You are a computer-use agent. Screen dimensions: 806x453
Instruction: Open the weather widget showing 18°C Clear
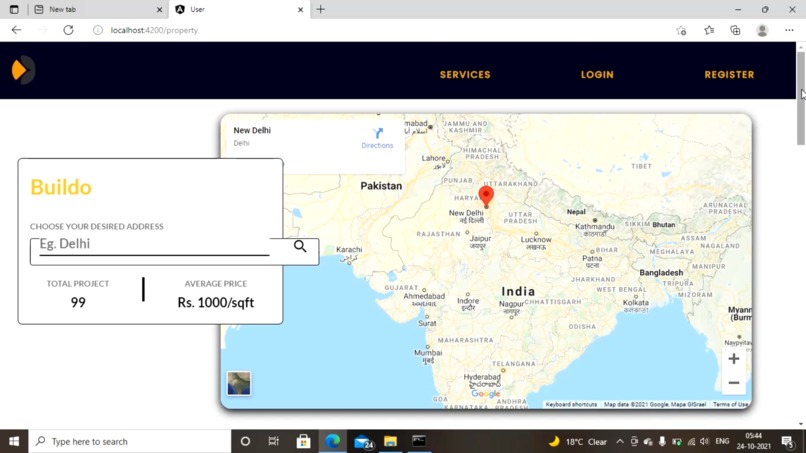point(578,441)
